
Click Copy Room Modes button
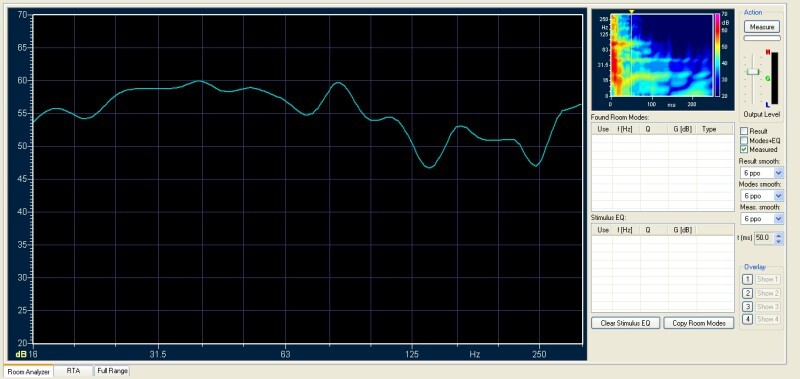pyautogui.click(x=698, y=323)
